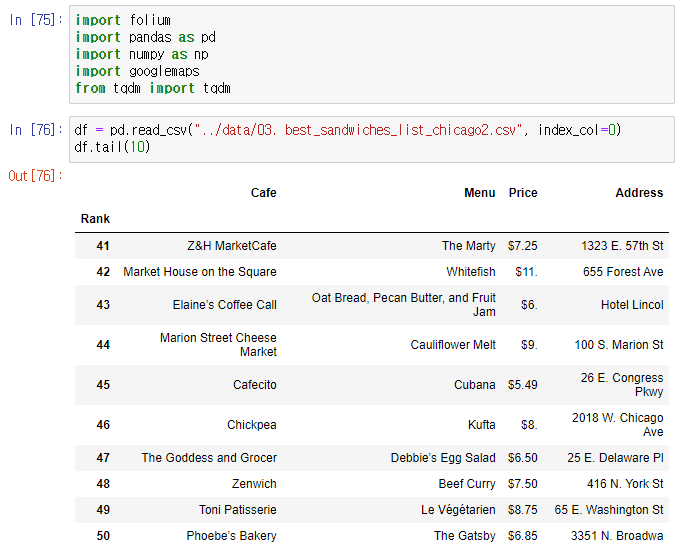Click the Hotel Lincol address cell
The image size is (679, 552).
[632, 305]
